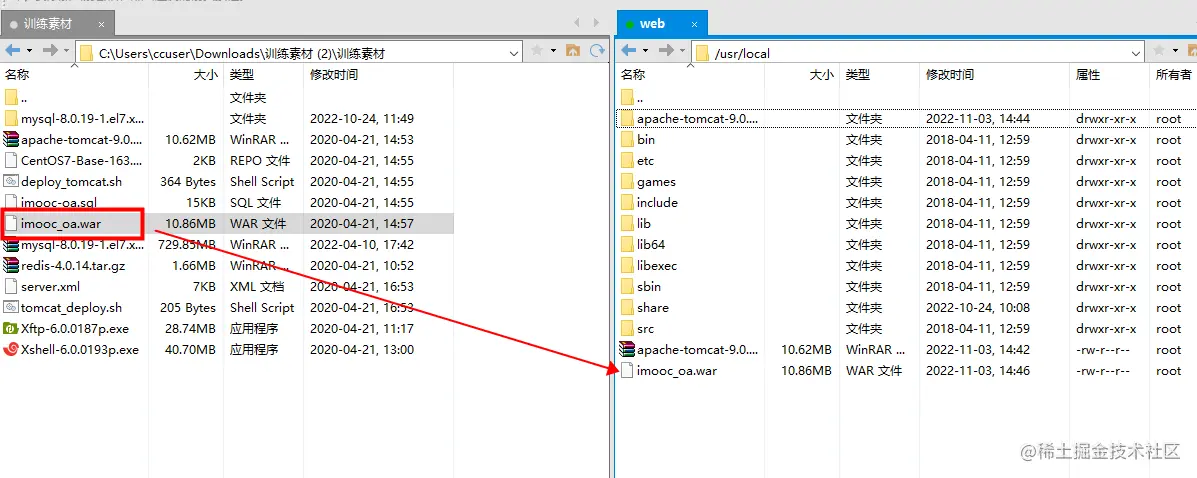The width and height of the screenshot is (1197, 478).
Task: Open remote bookmark star dropdown arrow
Action: click(x=1175, y=50)
